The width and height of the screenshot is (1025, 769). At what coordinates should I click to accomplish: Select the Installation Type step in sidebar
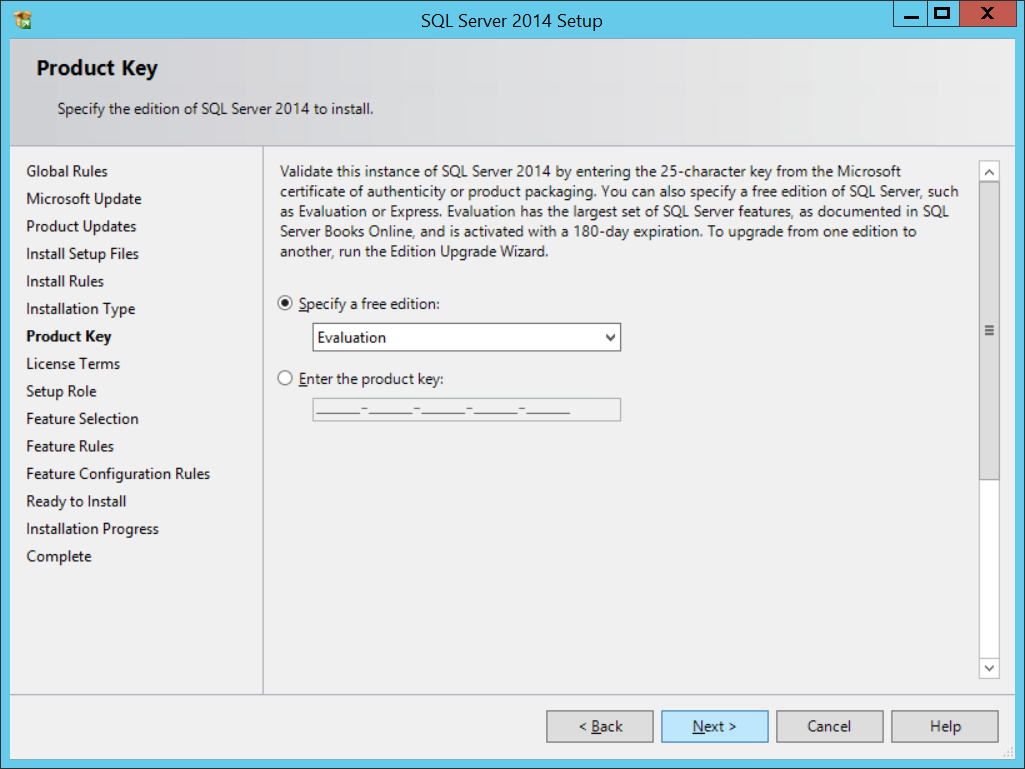pos(80,309)
